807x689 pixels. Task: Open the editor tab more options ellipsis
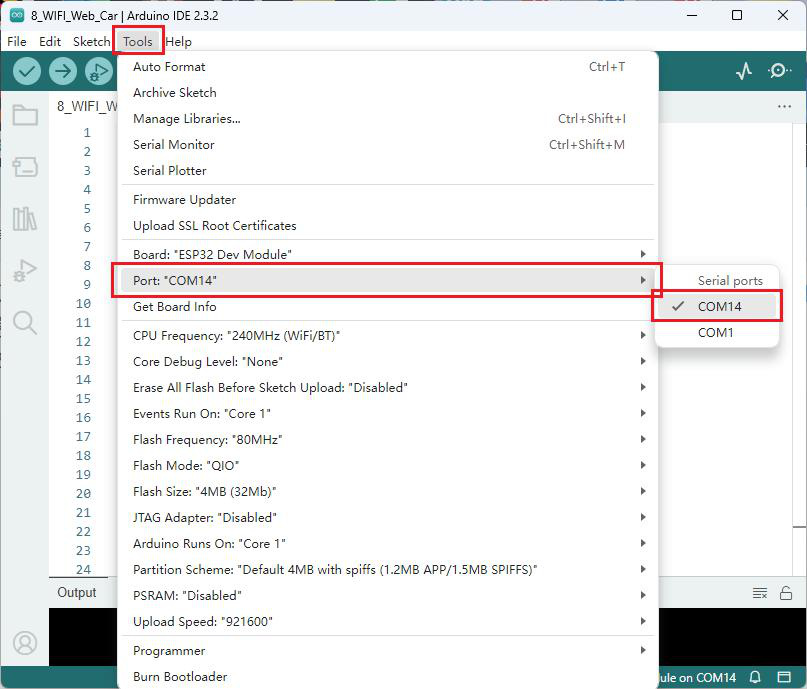[x=784, y=107]
